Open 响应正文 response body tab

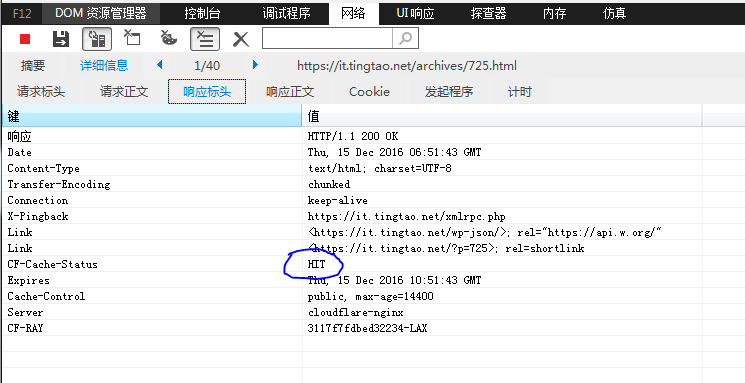[x=290, y=92]
